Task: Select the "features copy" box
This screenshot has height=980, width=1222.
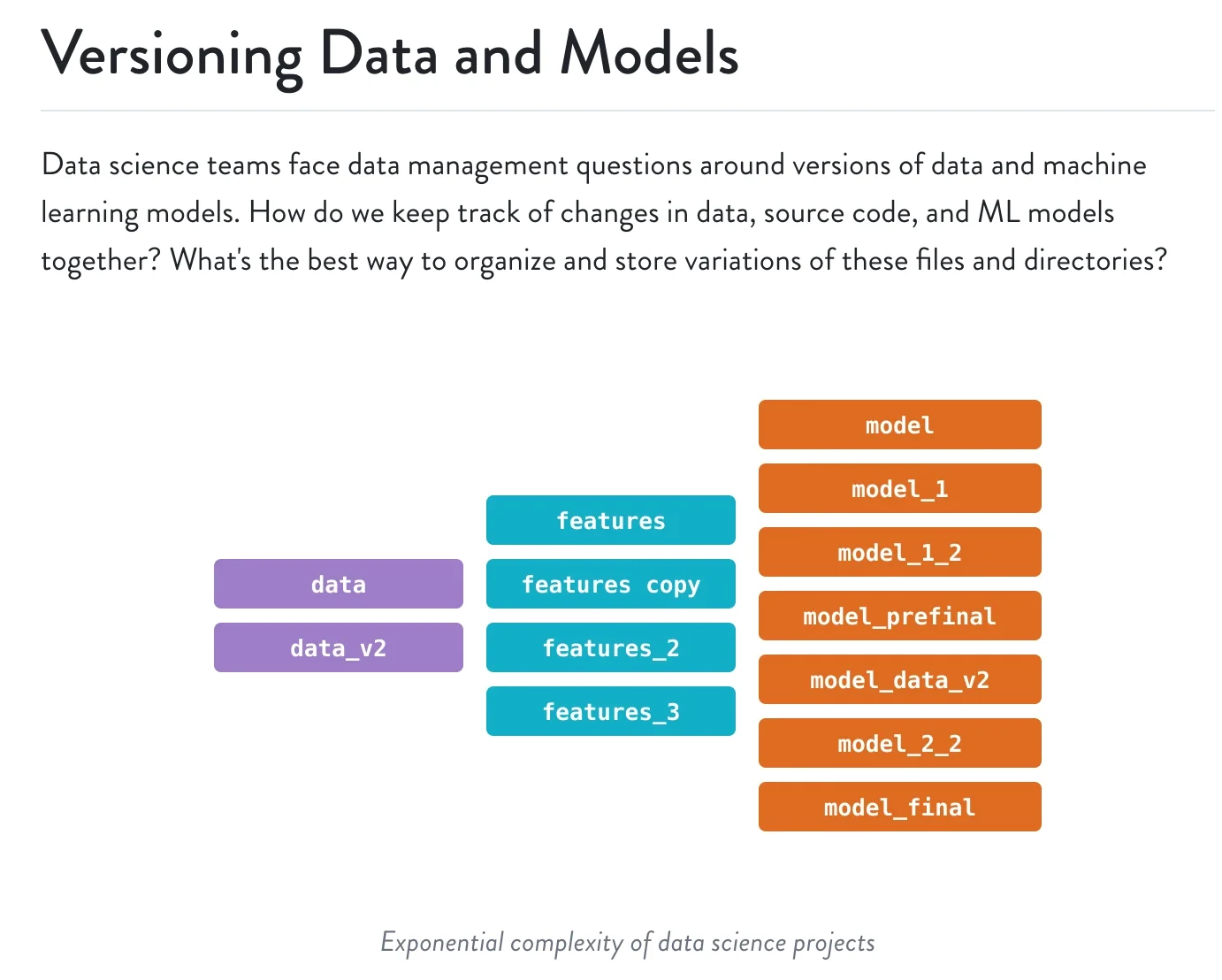Action: (x=610, y=584)
